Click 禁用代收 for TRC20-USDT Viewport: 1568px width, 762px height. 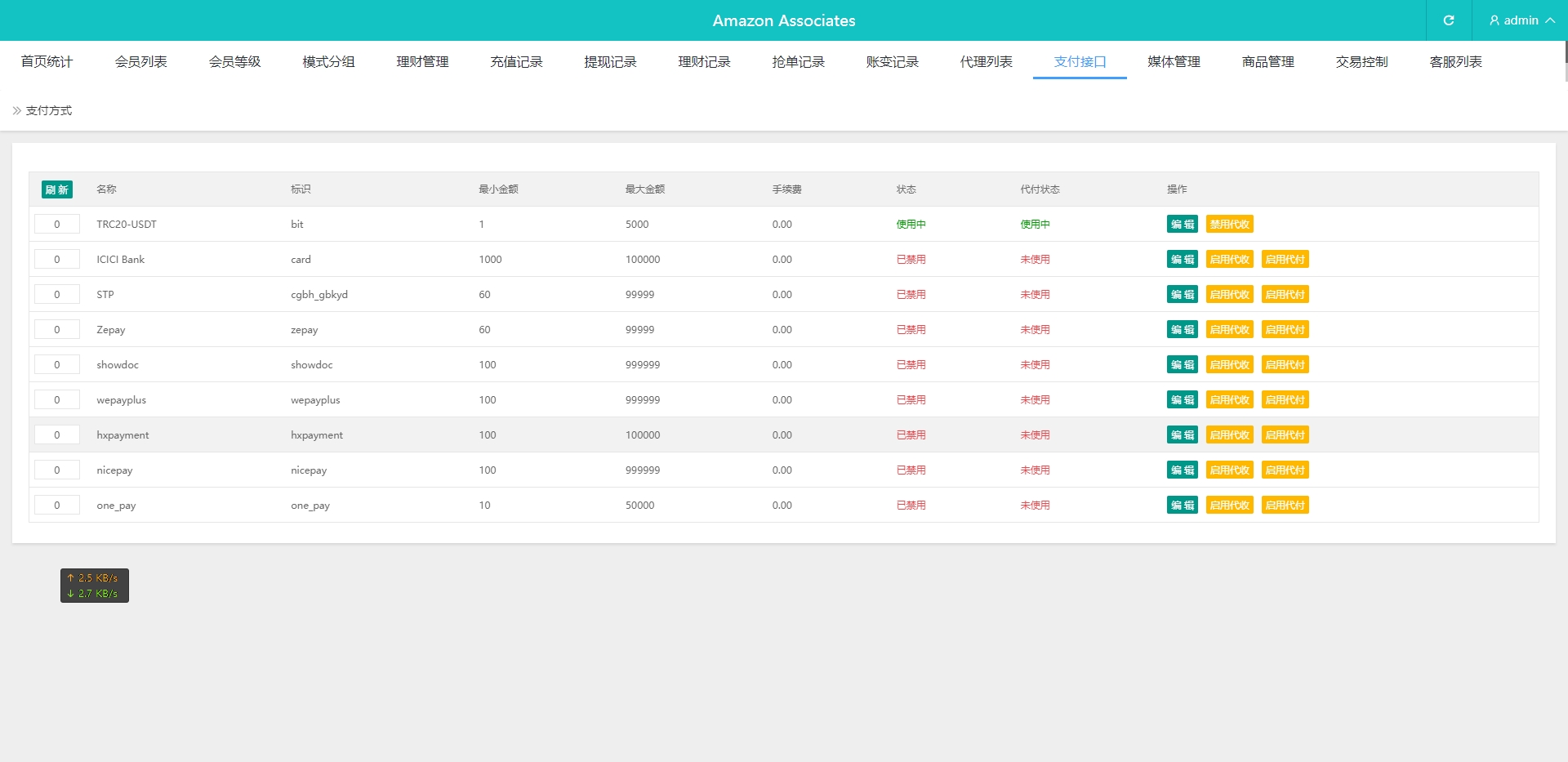(1229, 225)
